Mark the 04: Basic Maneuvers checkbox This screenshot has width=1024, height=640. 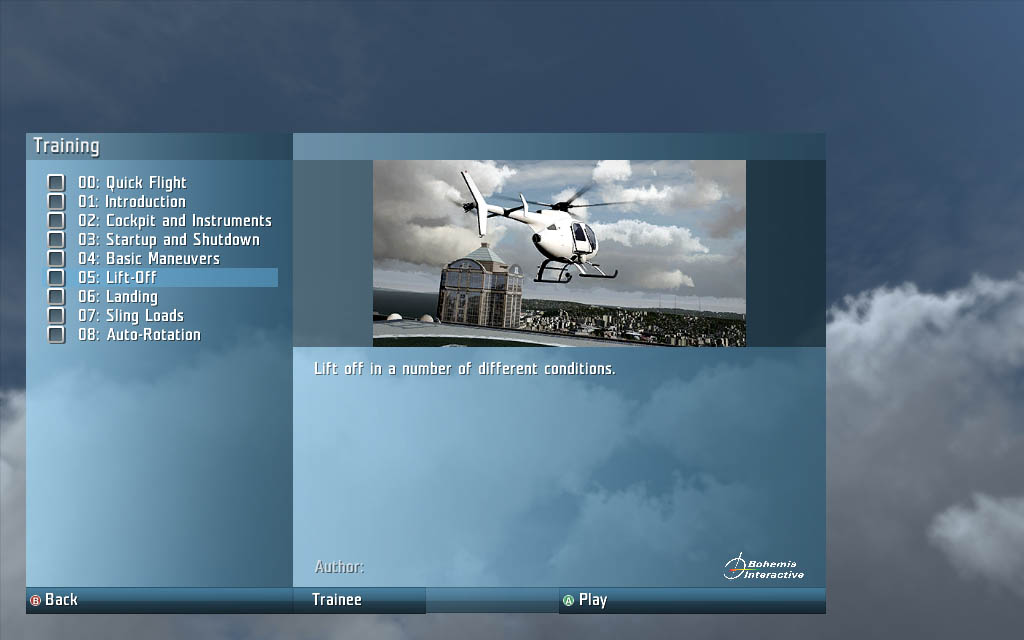tap(56, 259)
